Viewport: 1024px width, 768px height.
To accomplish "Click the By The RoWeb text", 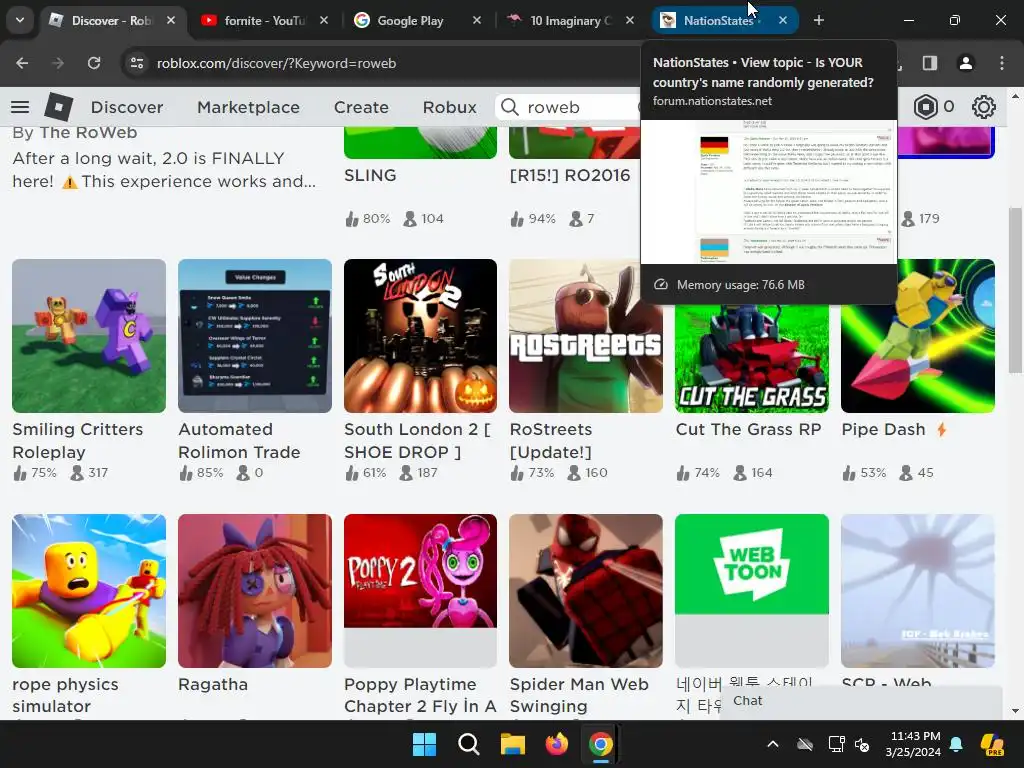I will (x=75, y=133).
